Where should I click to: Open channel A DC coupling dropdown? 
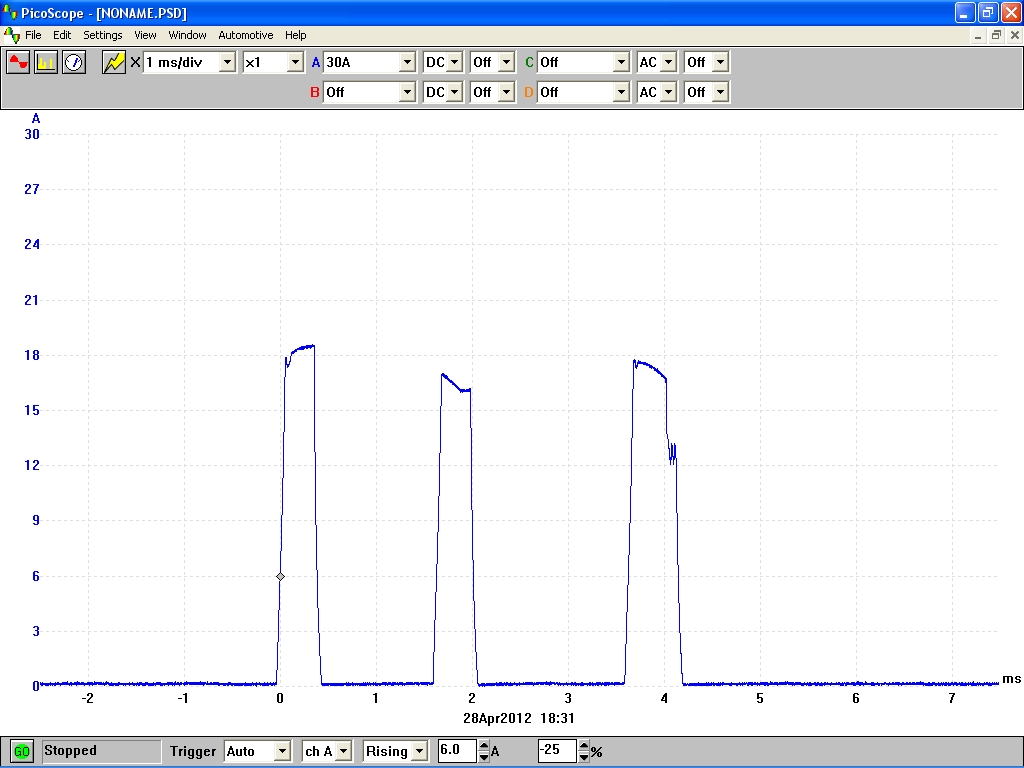click(455, 62)
